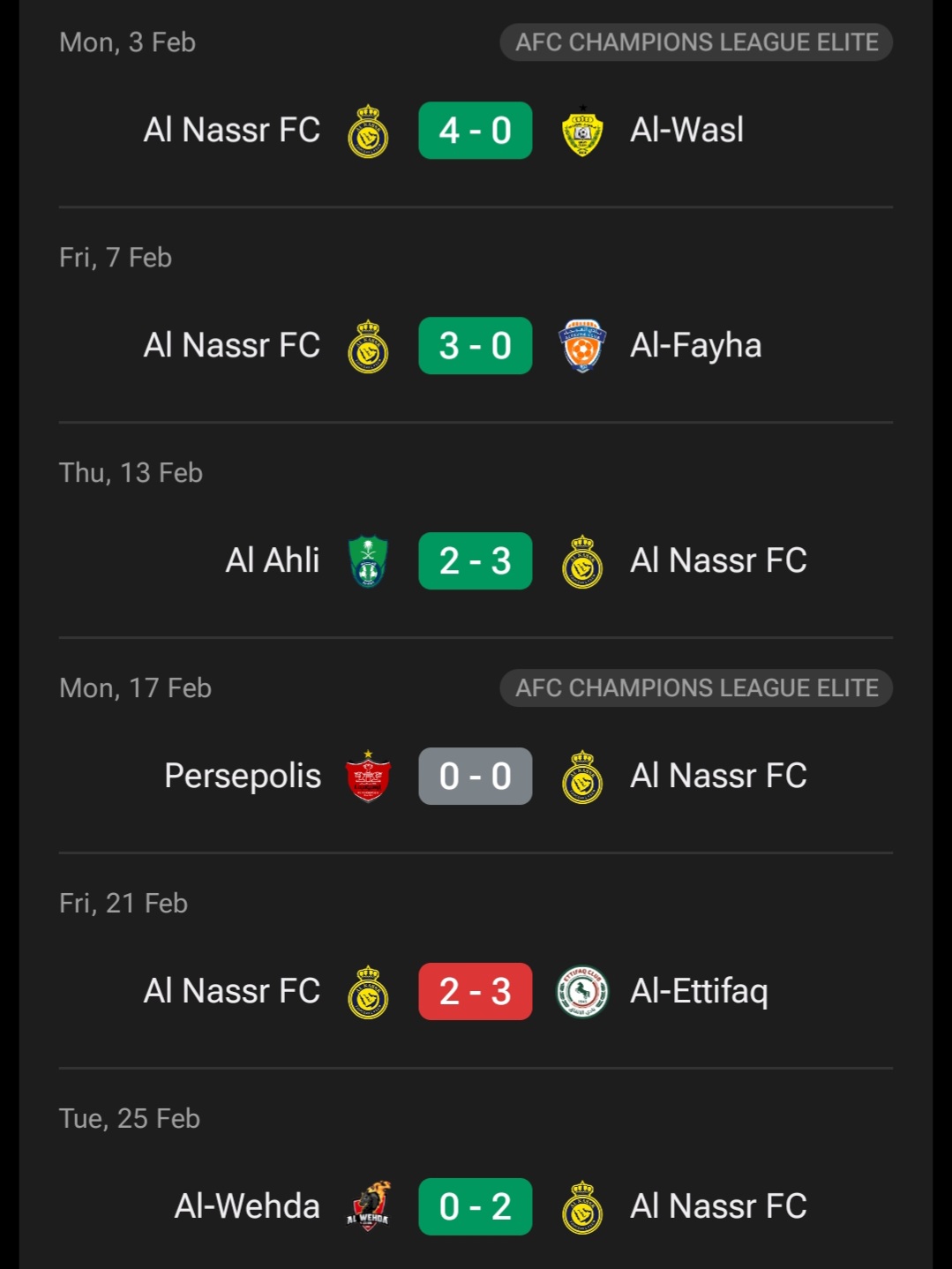Tap Al Nassr crest in 3 Feb match
The height and width of the screenshot is (1269, 952).
(x=369, y=131)
